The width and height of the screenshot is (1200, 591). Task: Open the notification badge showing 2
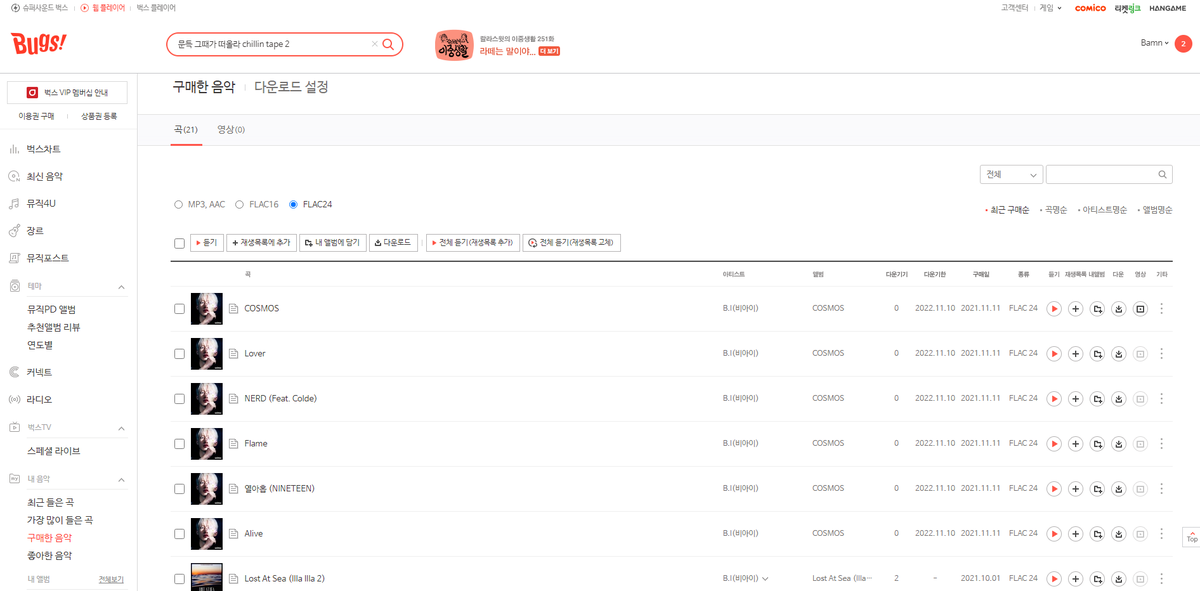(1183, 44)
